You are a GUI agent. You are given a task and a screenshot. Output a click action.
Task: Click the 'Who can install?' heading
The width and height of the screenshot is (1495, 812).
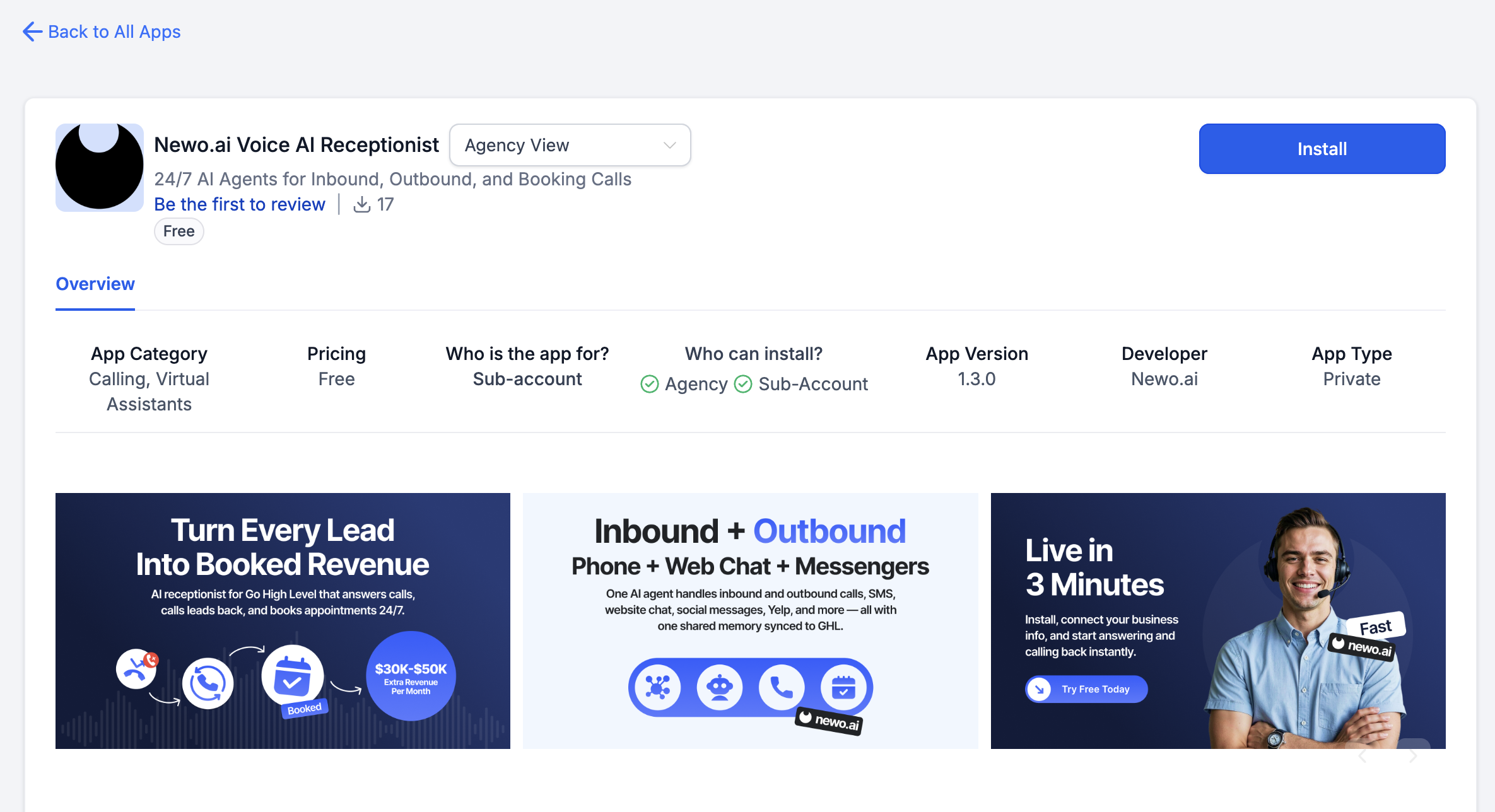pos(754,354)
